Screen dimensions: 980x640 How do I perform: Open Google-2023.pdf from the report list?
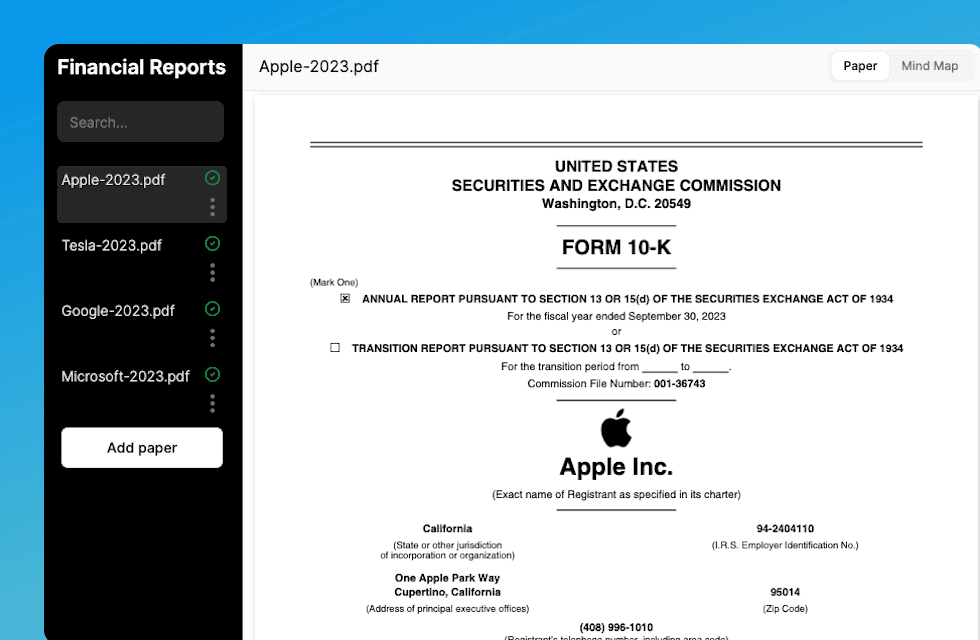tap(118, 311)
